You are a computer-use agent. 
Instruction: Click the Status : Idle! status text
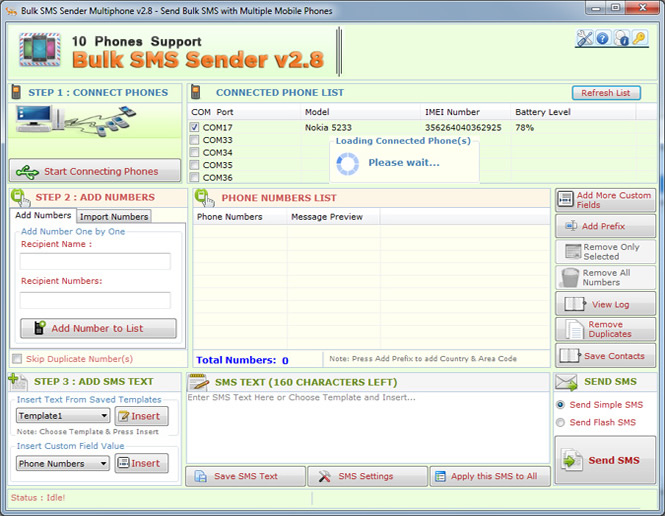[x=38, y=497]
